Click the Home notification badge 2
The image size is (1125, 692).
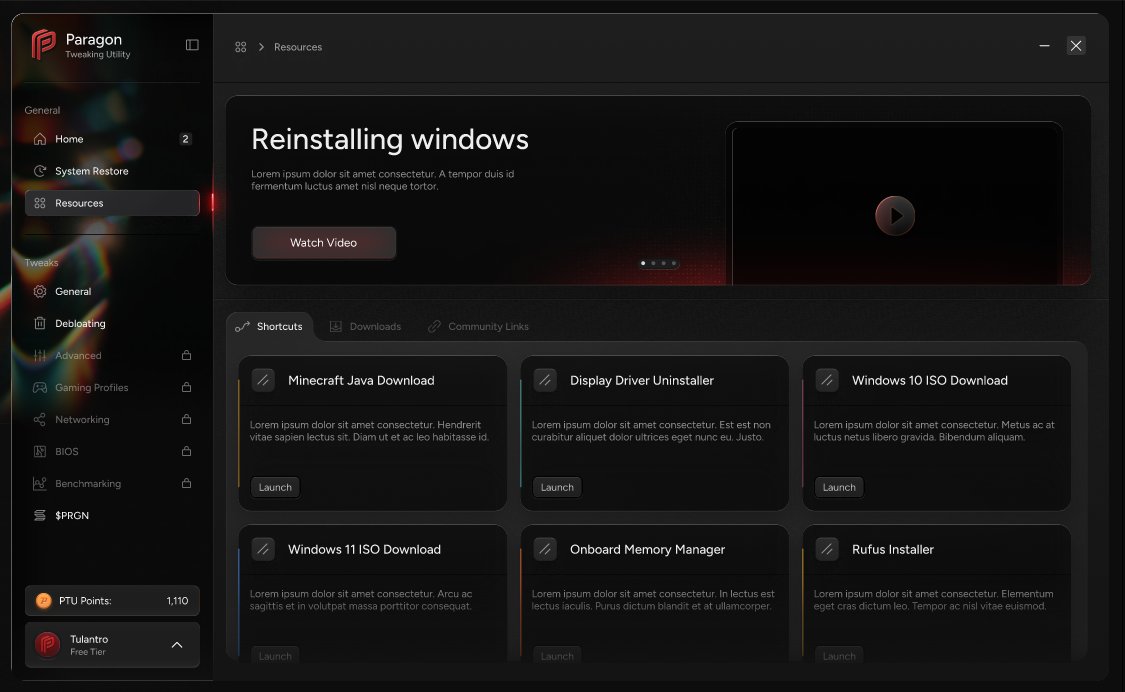(185, 139)
